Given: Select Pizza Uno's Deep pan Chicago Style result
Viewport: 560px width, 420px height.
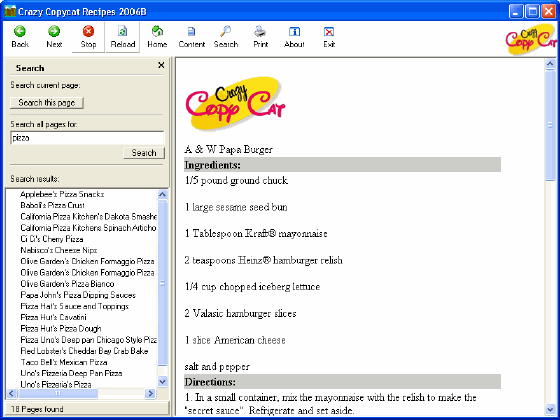Looking at the screenshot, I should coord(89,340).
